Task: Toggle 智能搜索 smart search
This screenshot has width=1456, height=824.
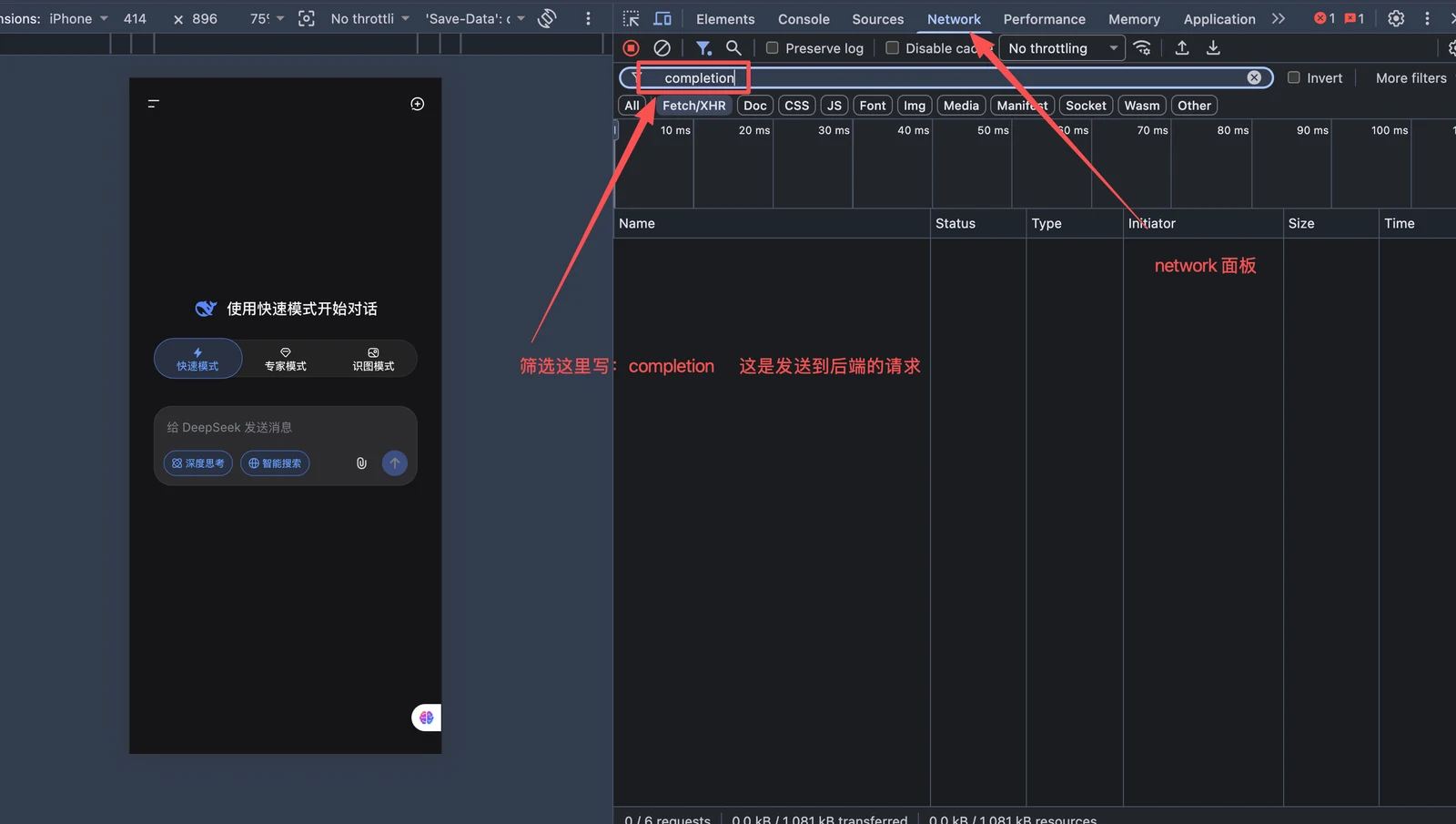Action: pos(275,463)
